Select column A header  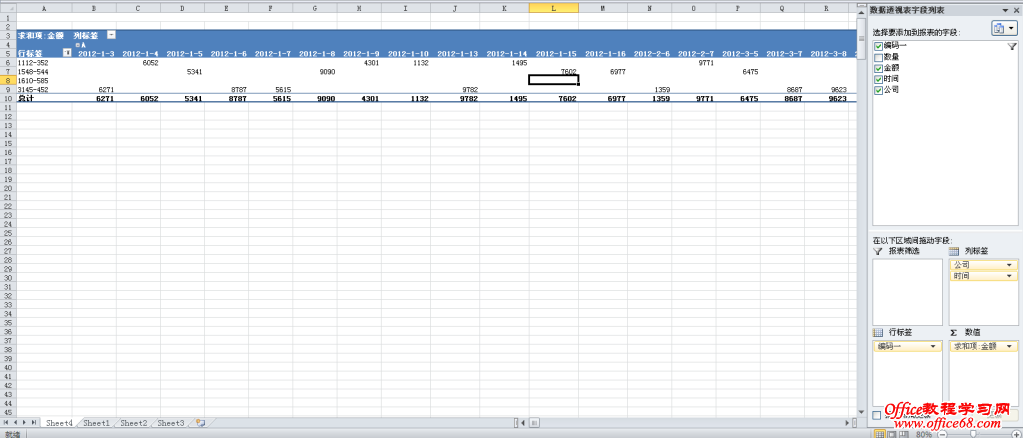point(44,8)
